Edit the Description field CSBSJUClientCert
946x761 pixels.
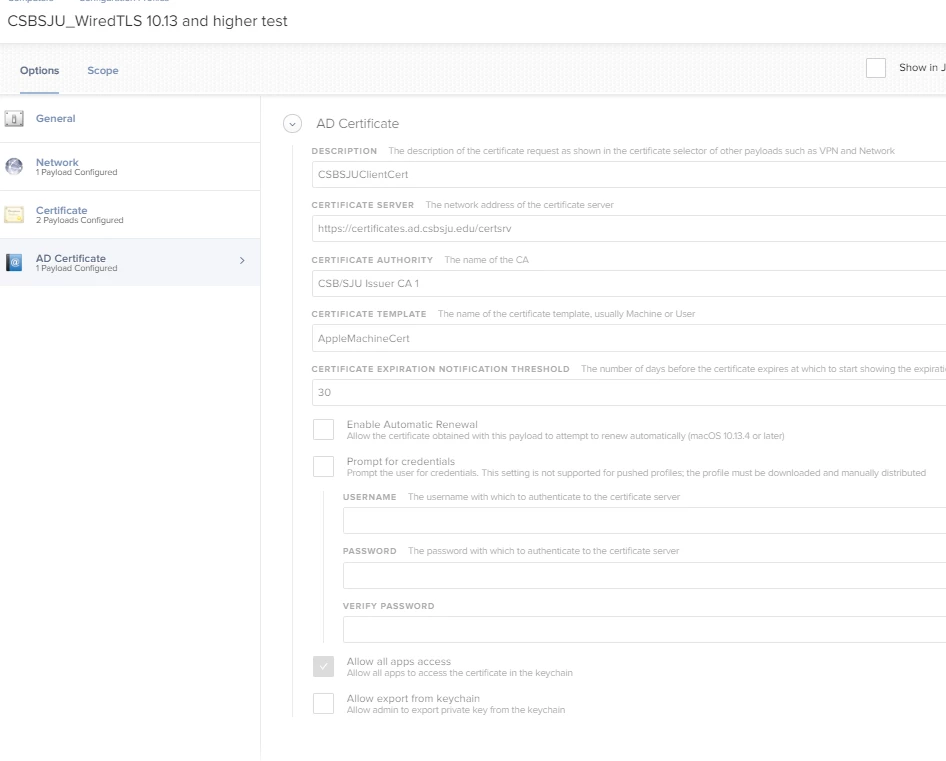(629, 174)
